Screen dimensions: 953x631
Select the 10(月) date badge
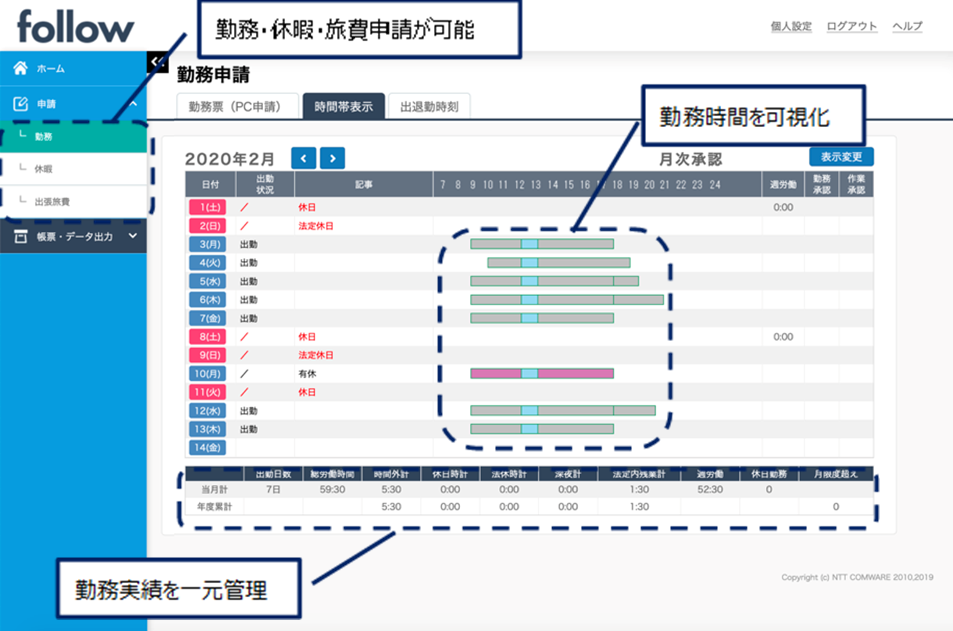tap(207, 374)
